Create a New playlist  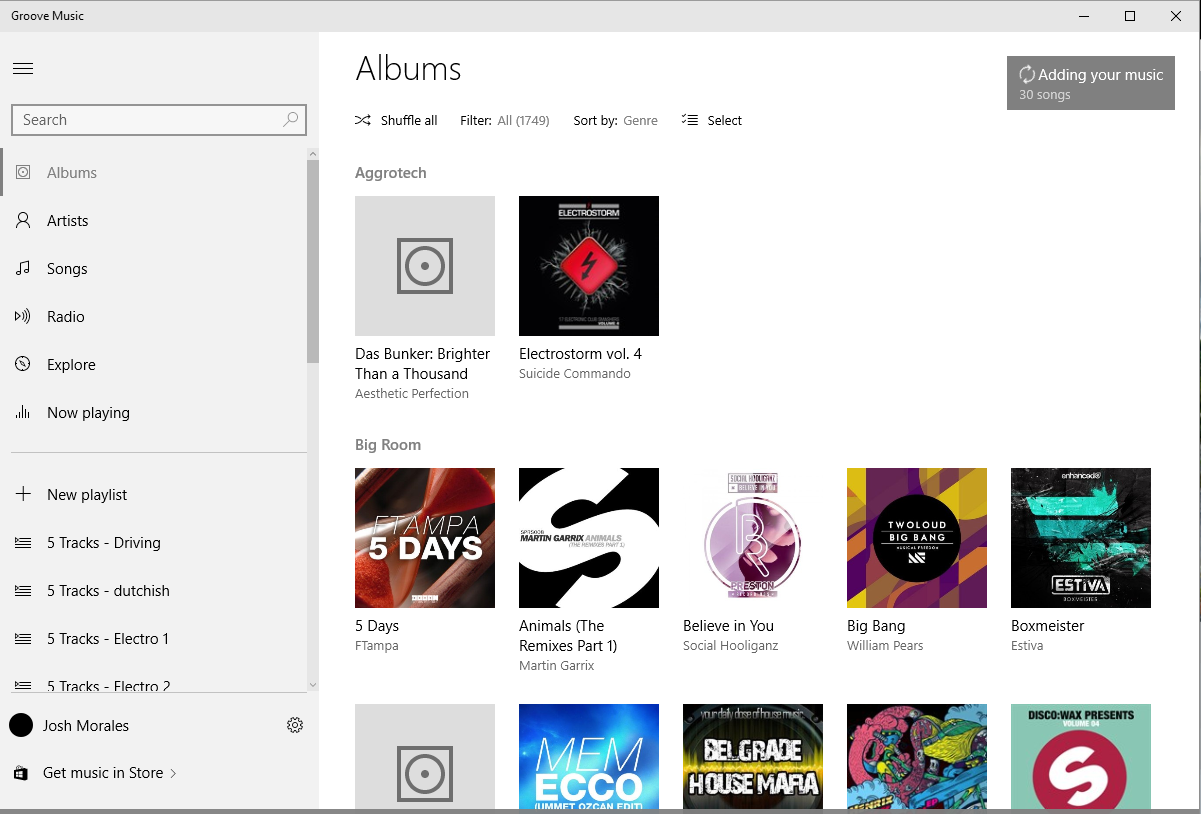click(x=88, y=494)
